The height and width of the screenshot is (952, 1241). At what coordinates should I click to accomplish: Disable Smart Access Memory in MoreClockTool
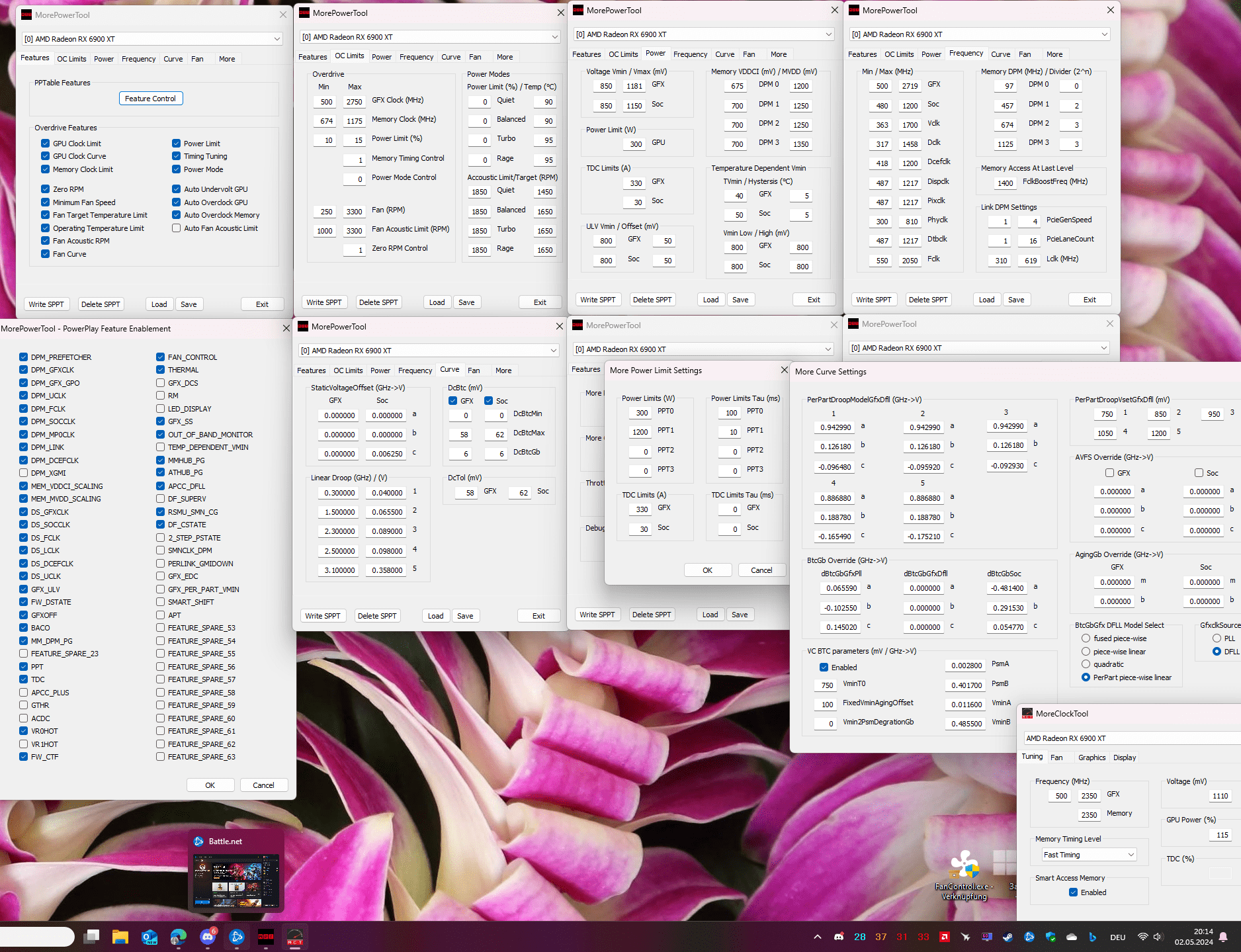1073,892
